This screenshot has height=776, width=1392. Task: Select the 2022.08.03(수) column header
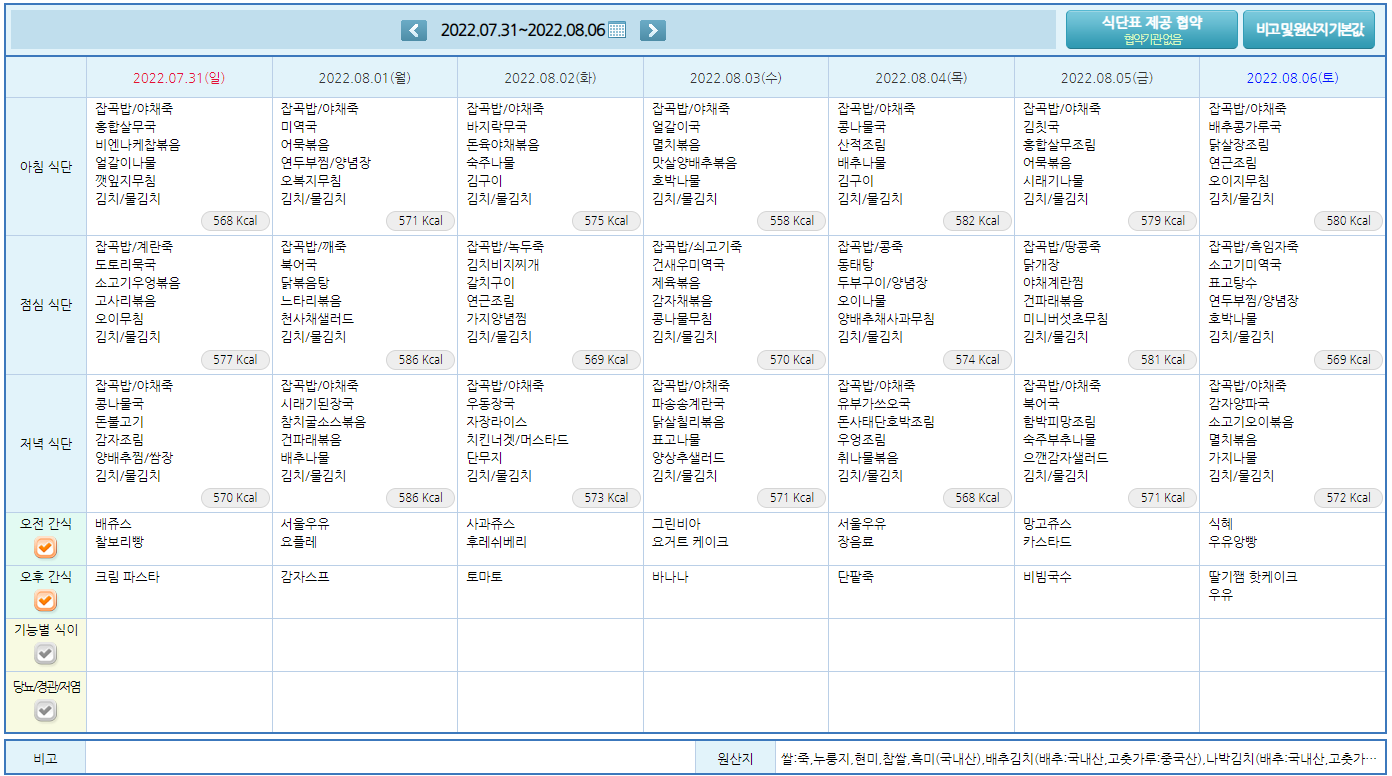click(x=736, y=77)
